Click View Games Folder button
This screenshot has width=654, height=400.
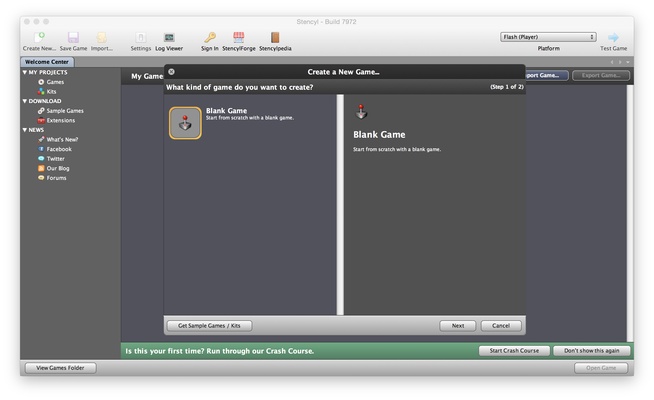(x=60, y=368)
